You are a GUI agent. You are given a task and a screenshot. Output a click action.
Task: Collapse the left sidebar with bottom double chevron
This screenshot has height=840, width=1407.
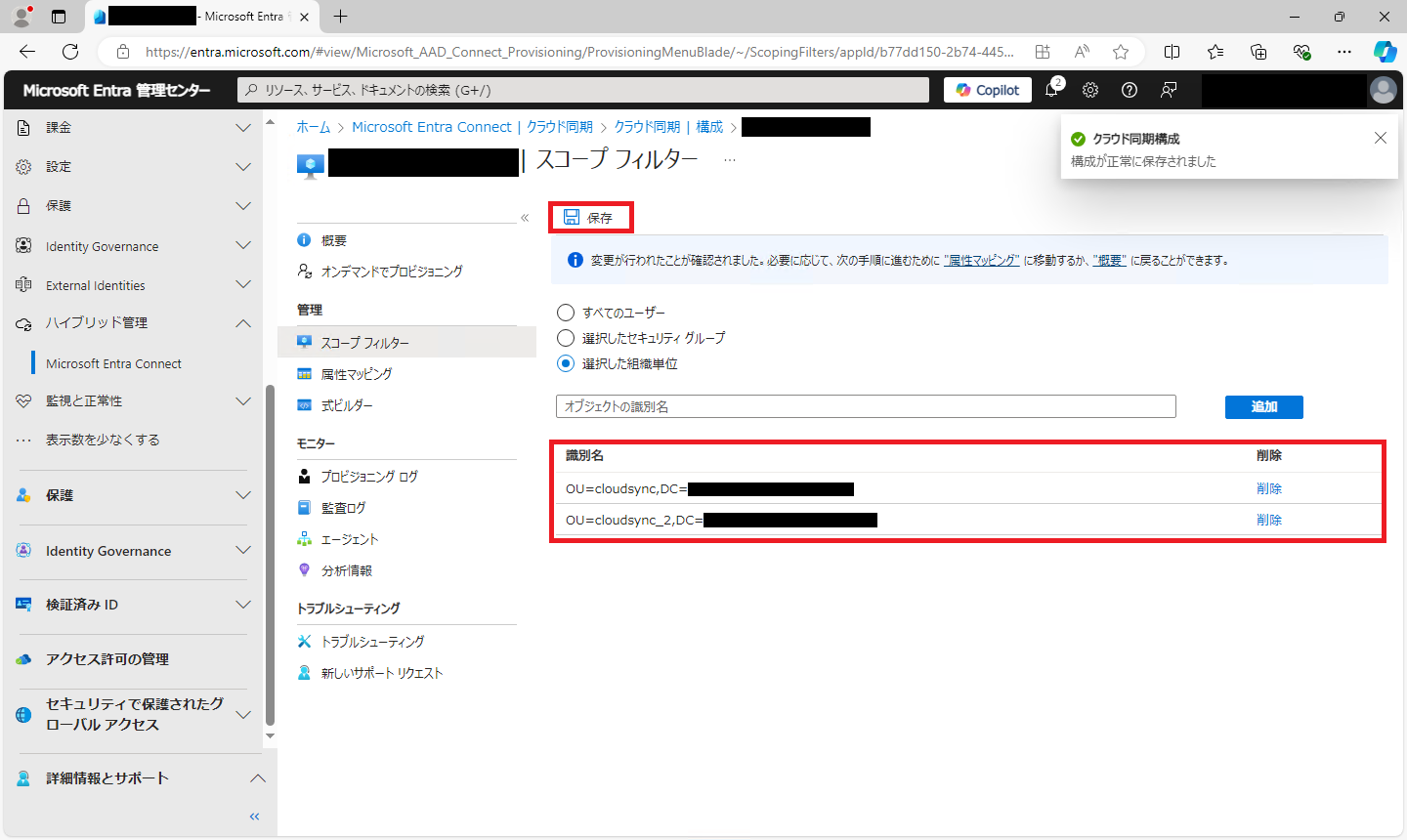tap(255, 817)
